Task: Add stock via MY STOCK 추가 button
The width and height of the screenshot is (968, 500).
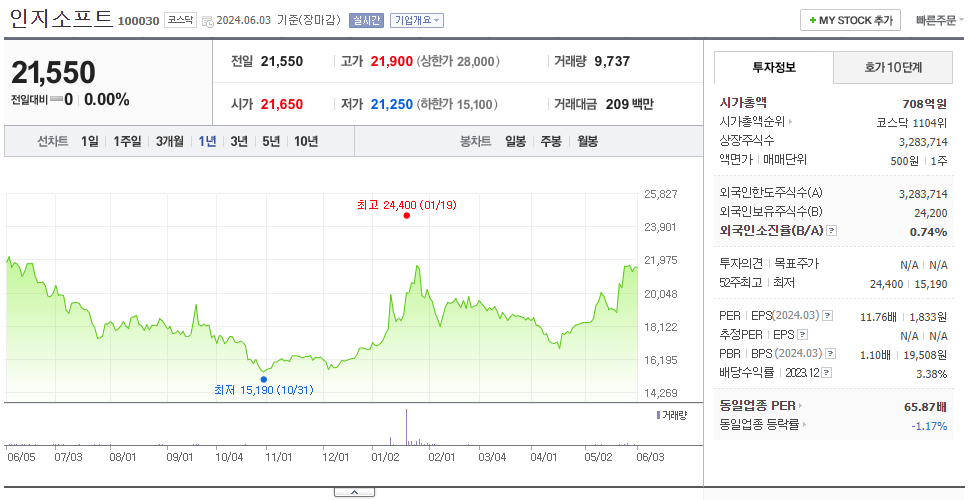Action: coord(851,20)
